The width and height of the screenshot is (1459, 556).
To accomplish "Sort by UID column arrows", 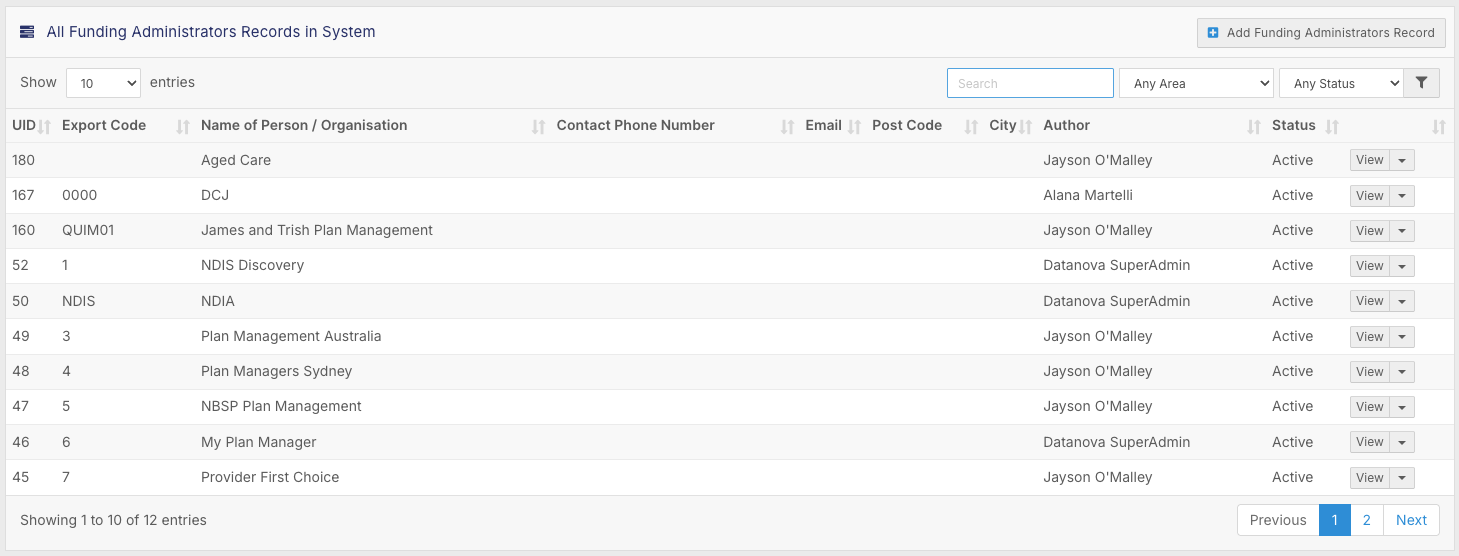I will 44,126.
